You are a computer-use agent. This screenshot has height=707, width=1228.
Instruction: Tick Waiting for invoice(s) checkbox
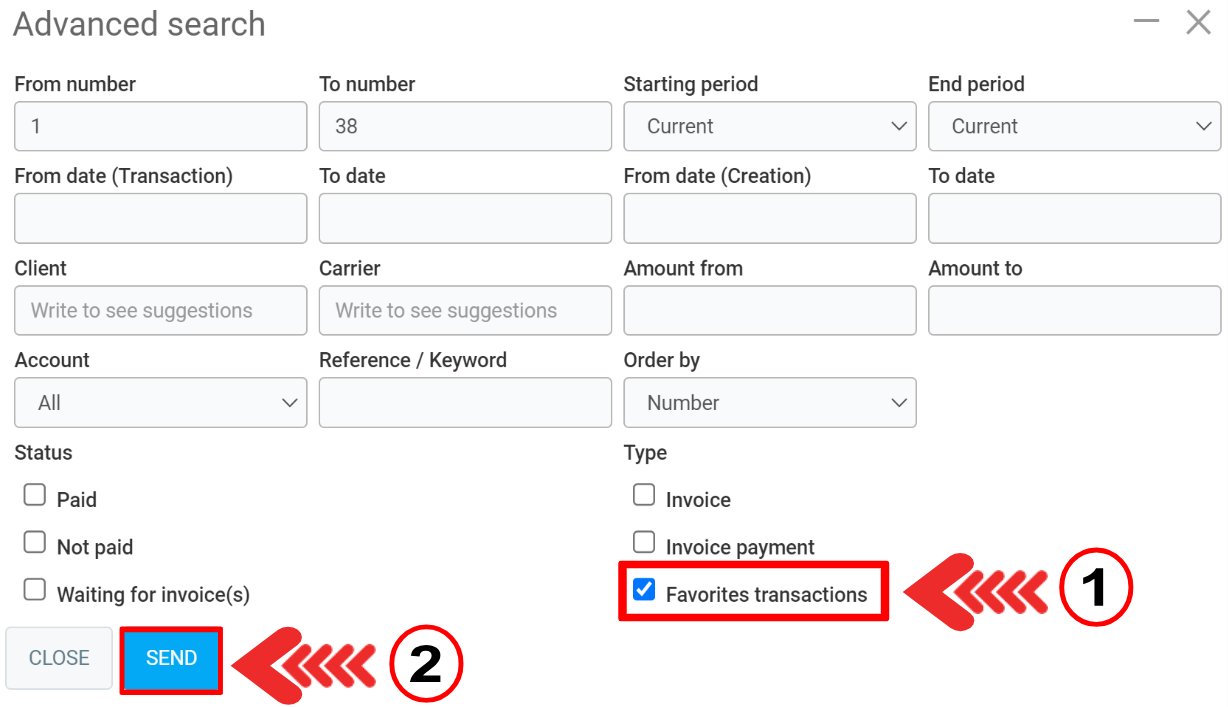pyautogui.click(x=35, y=590)
